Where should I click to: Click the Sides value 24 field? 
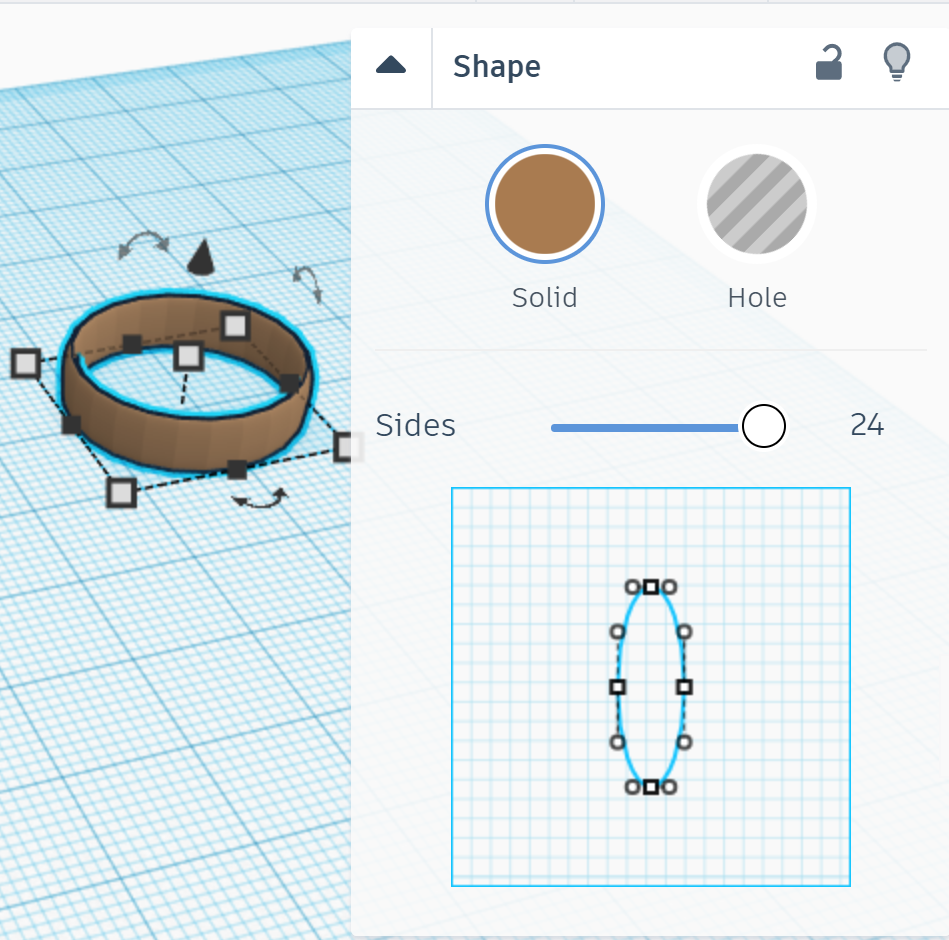(x=867, y=425)
